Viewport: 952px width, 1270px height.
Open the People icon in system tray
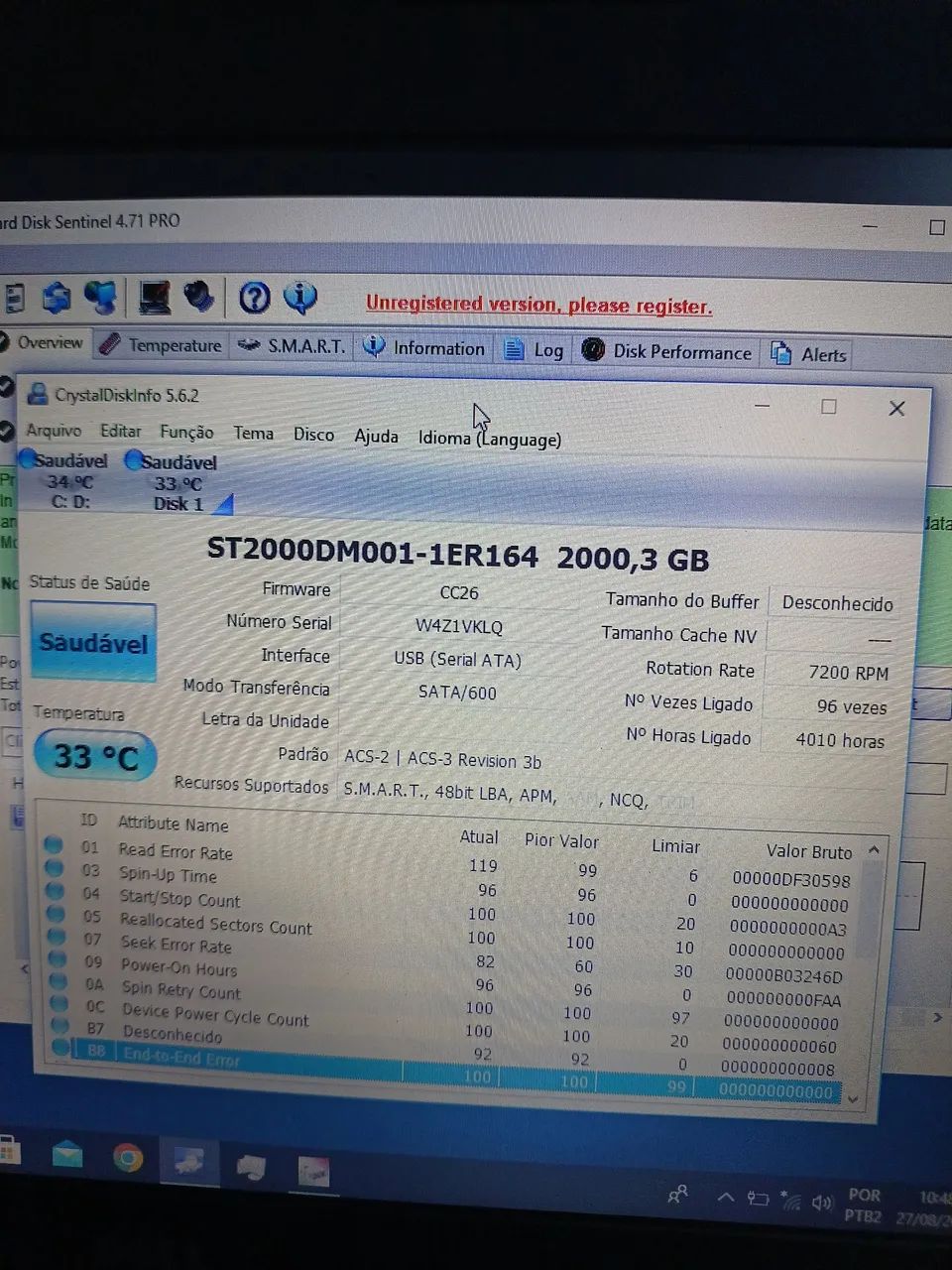click(677, 1195)
